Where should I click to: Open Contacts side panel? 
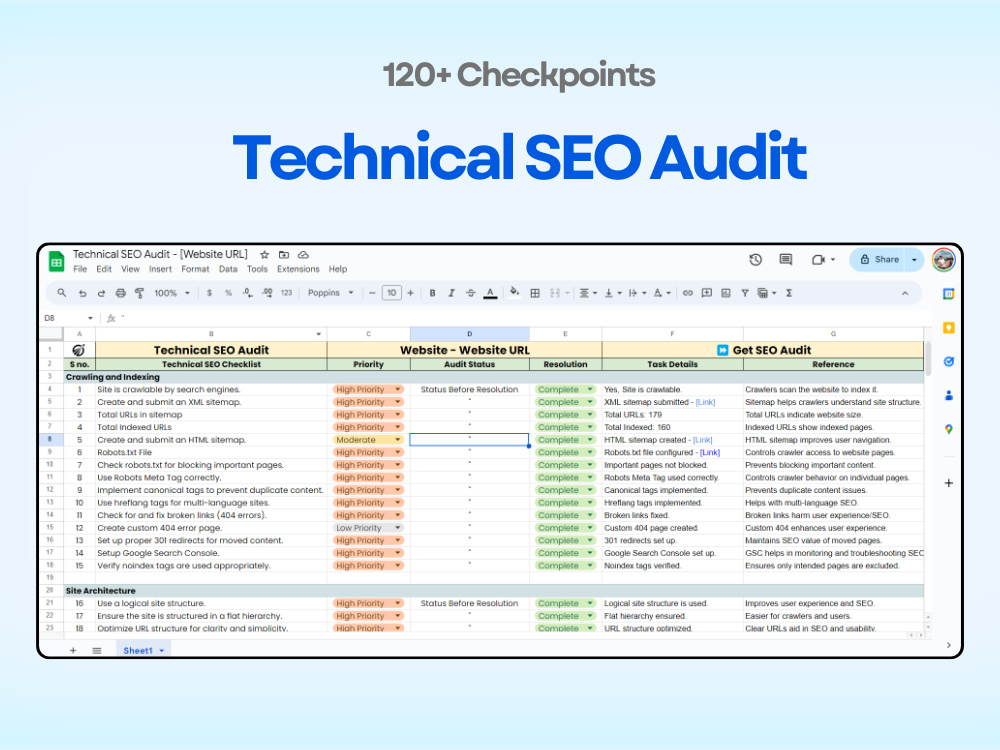[948, 395]
